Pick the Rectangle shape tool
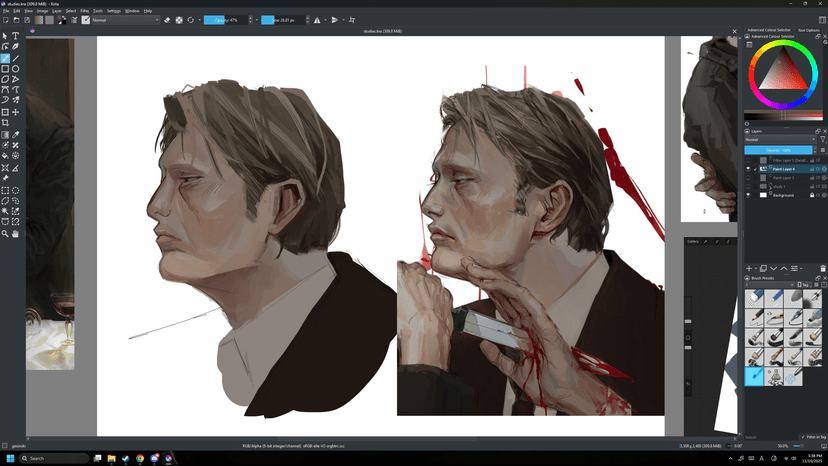Viewport: 828px width, 466px height. 5,69
